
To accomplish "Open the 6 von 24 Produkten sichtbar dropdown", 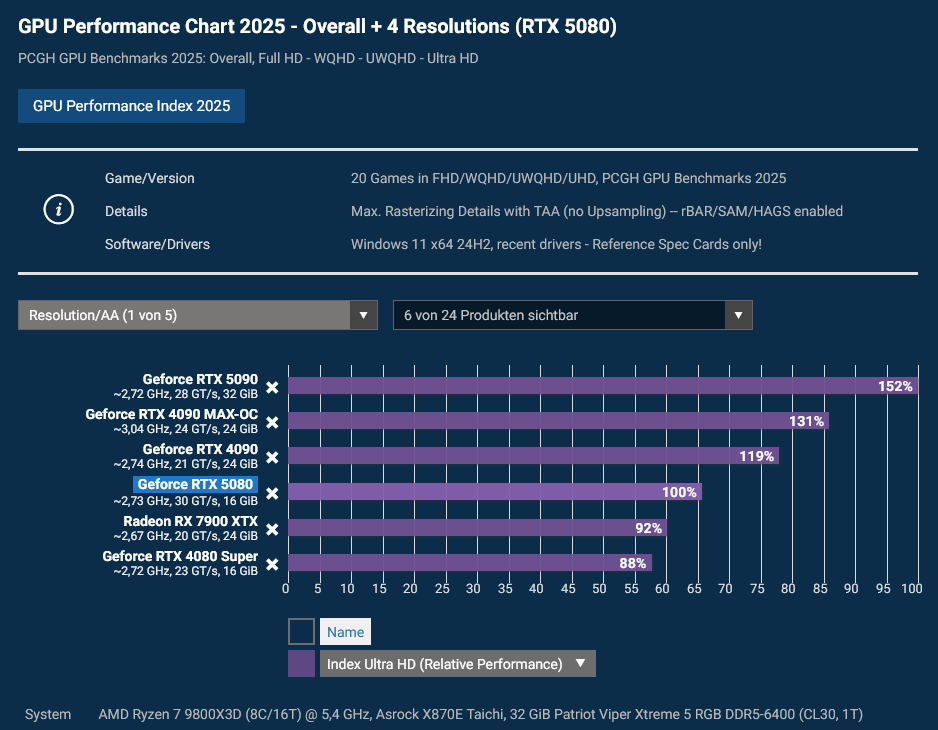I will [572, 315].
